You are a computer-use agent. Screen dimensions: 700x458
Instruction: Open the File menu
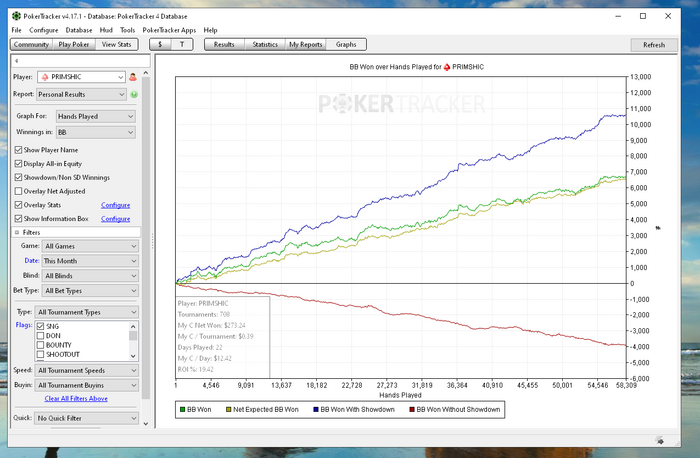(x=17, y=30)
